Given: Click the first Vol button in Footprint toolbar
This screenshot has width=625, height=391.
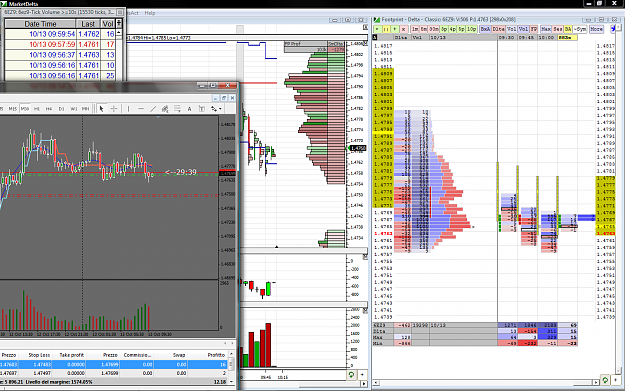Looking at the screenshot, I should point(511,29).
